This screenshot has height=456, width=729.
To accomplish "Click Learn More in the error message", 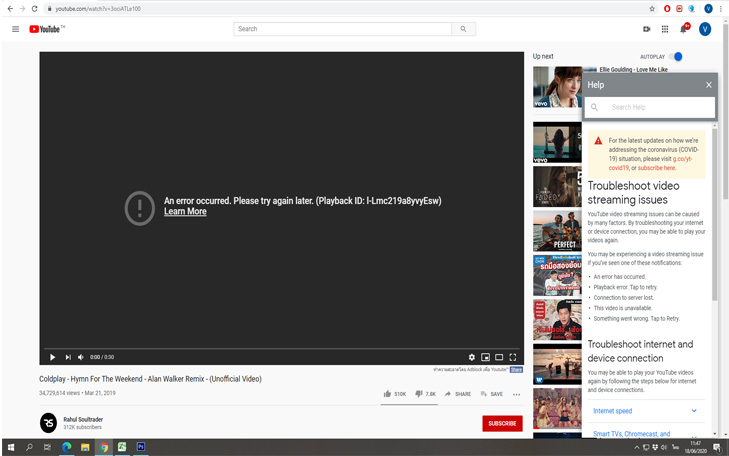I will point(185,211).
